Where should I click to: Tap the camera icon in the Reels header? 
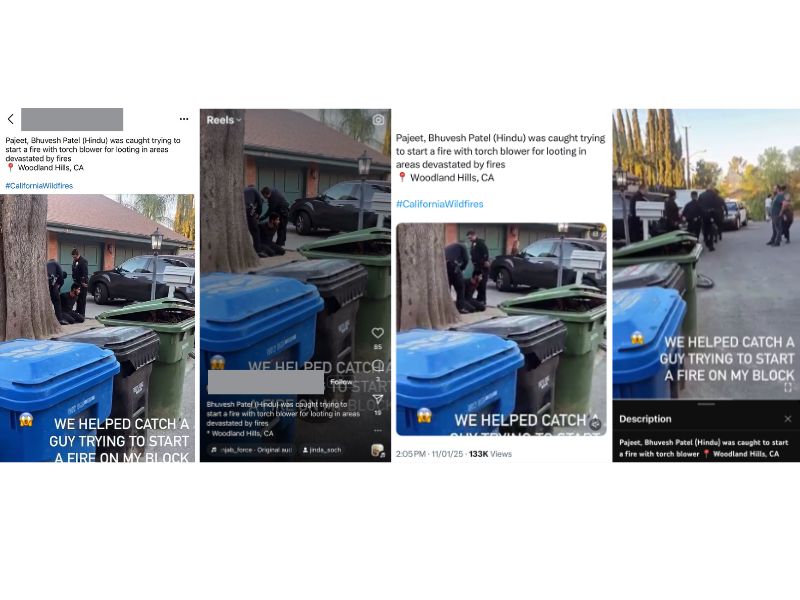378,119
